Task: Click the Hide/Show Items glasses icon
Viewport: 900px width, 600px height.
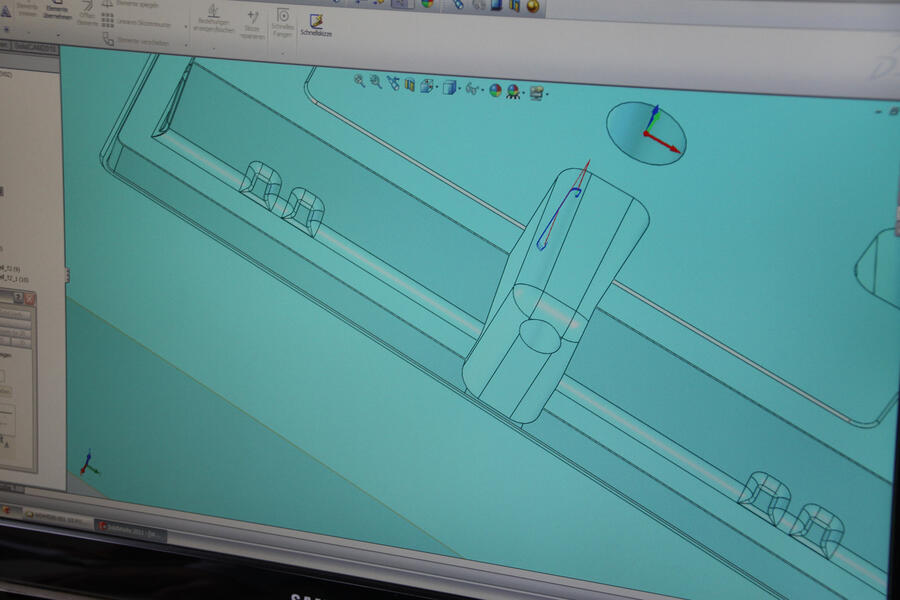Action: (x=472, y=88)
